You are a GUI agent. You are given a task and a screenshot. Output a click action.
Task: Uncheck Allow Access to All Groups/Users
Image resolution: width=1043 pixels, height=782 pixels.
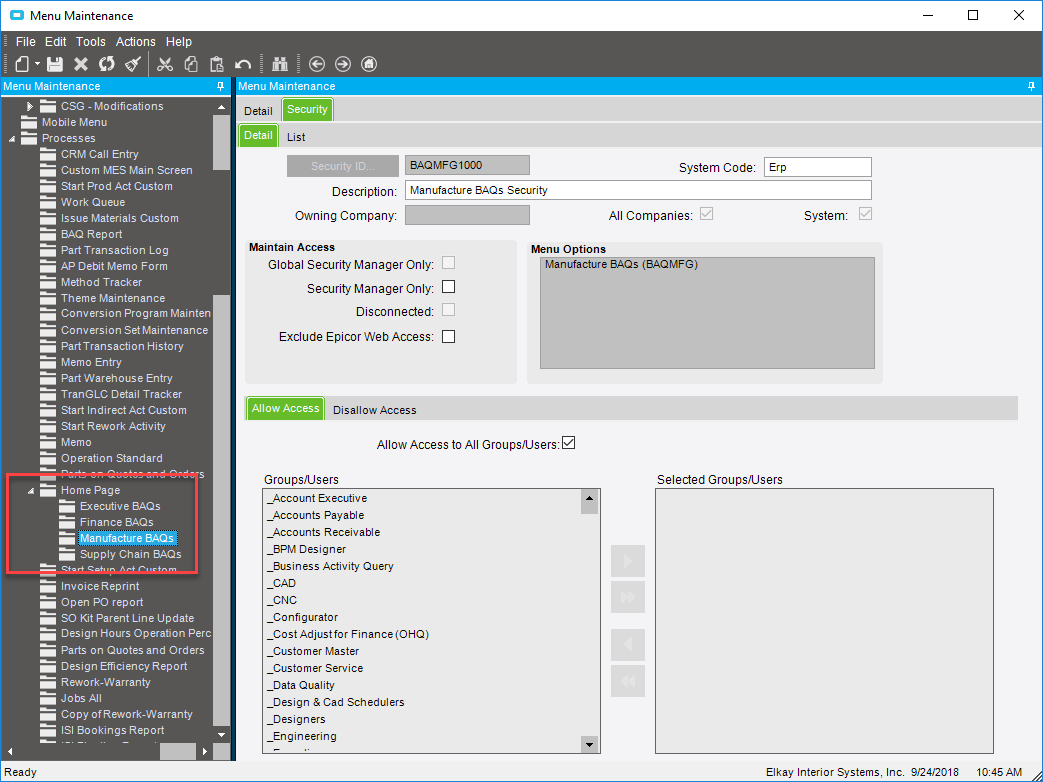[568, 443]
